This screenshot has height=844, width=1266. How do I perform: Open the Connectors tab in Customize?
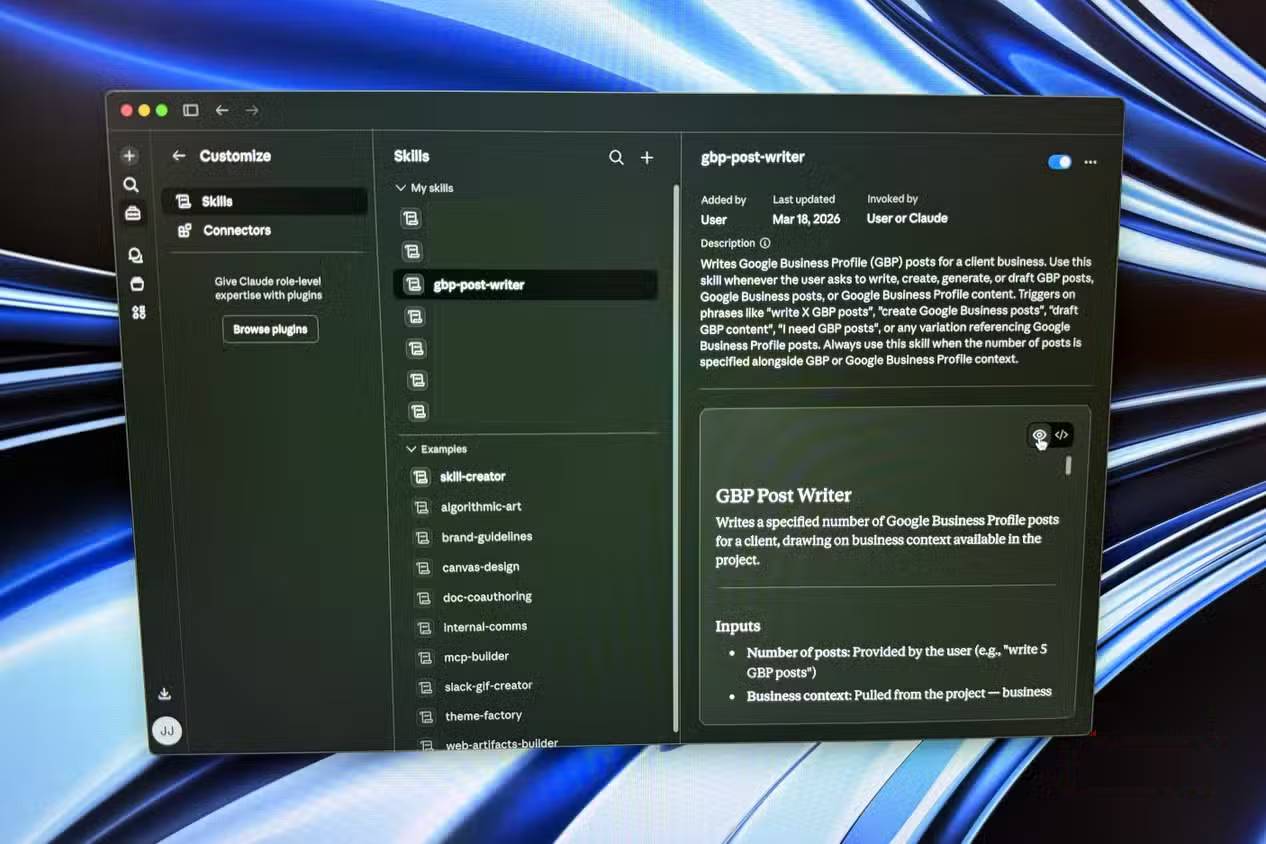266,230
